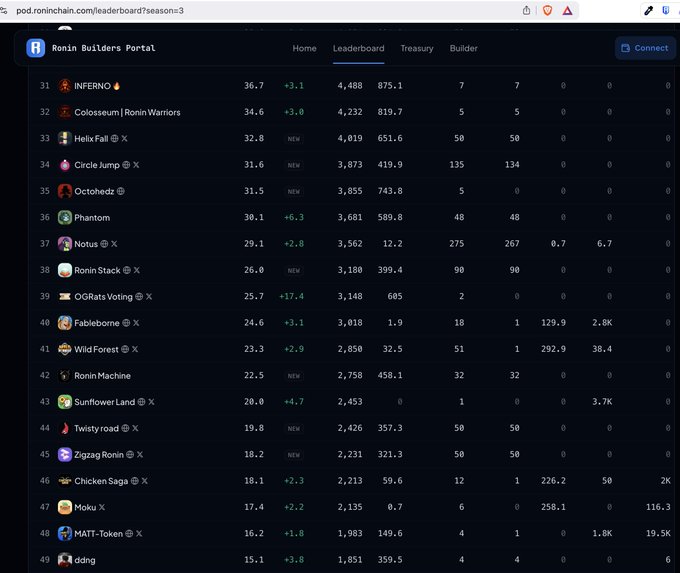
Task: Open Wild Forest website globe icon
Action: (x=125, y=349)
